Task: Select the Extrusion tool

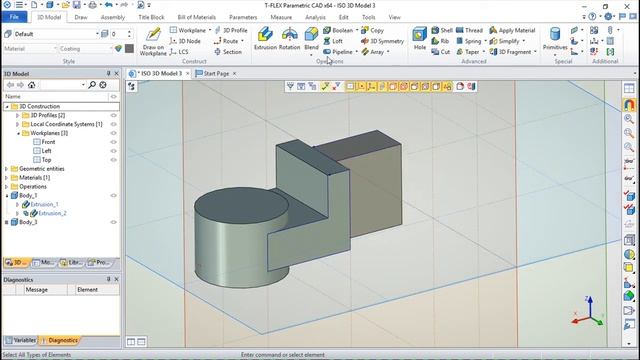Action: [265, 39]
